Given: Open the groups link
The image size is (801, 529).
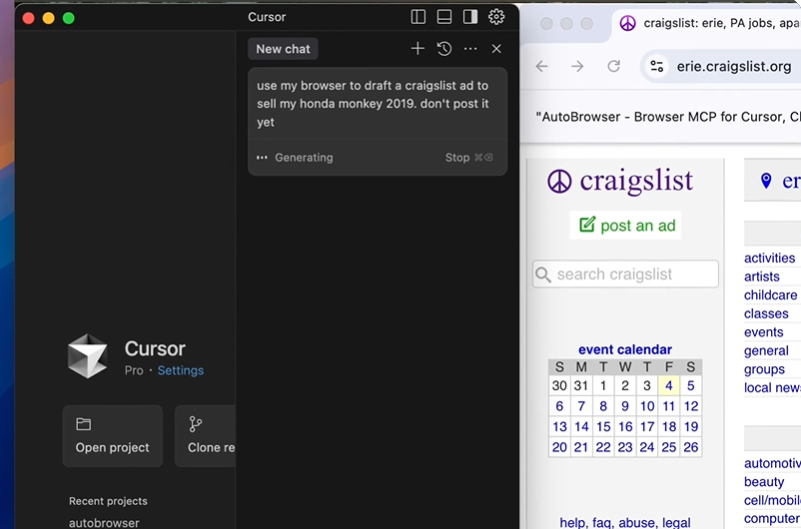Looking at the screenshot, I should 764,369.
